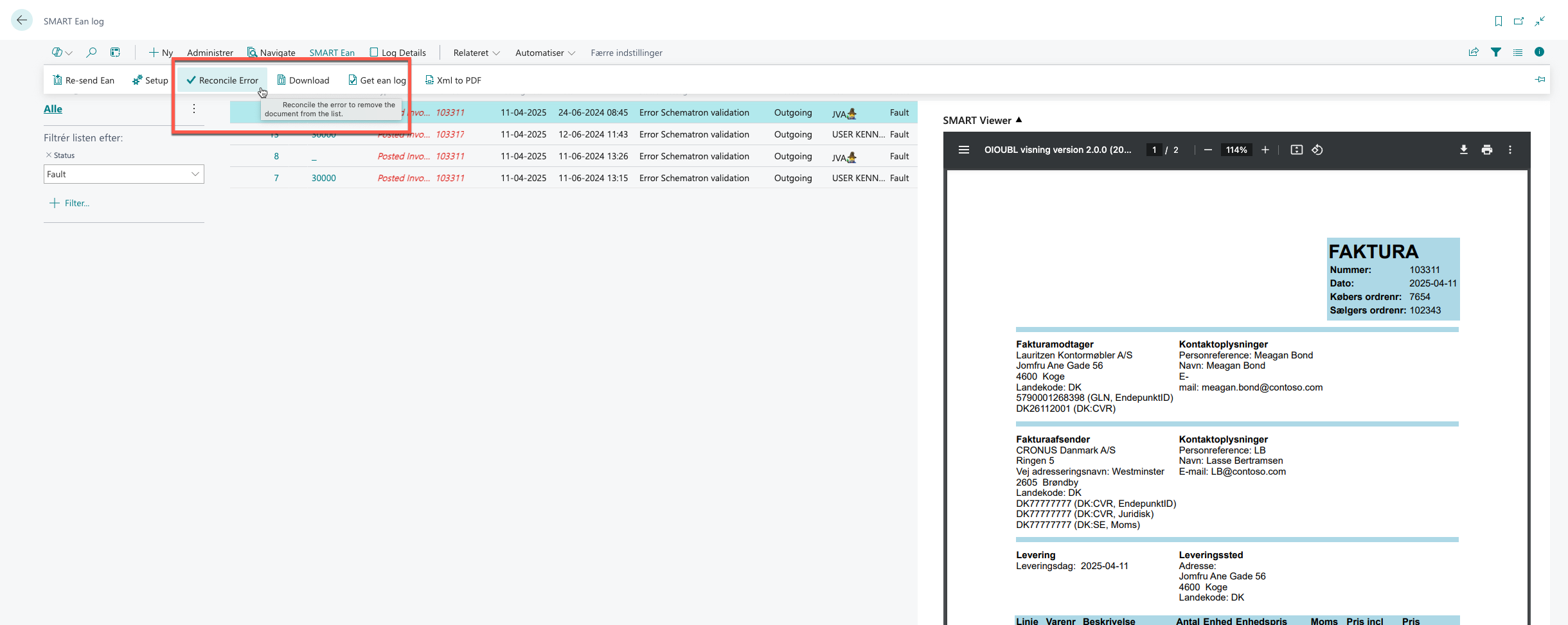Image resolution: width=1568 pixels, height=625 pixels.
Task: Toggle the information FactBox icon
Action: point(1539,53)
